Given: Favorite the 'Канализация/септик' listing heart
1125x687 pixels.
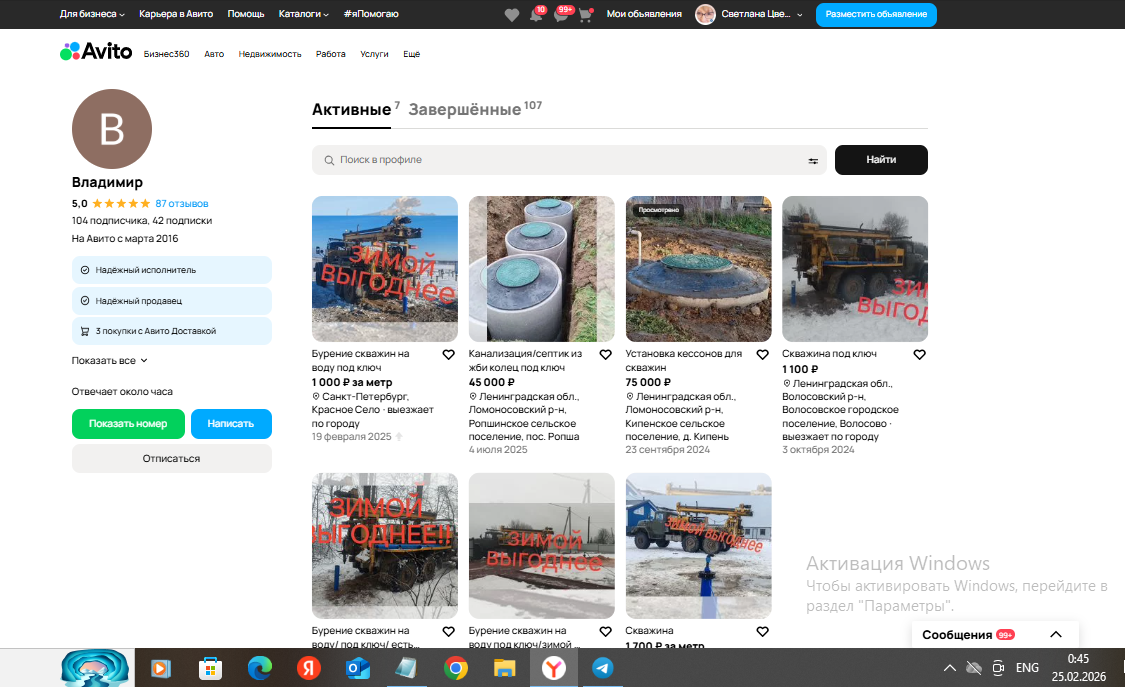Looking at the screenshot, I should (605, 355).
